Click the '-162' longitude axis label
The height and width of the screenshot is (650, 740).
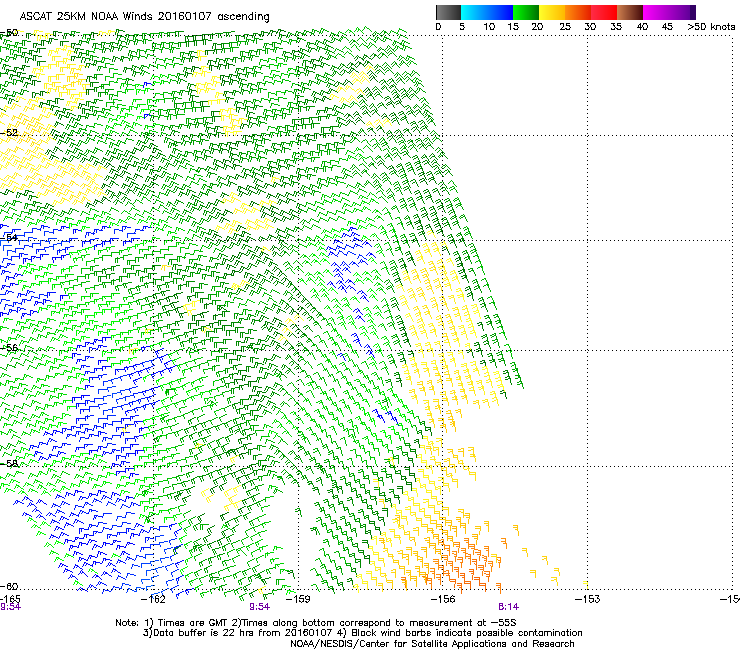(154, 599)
